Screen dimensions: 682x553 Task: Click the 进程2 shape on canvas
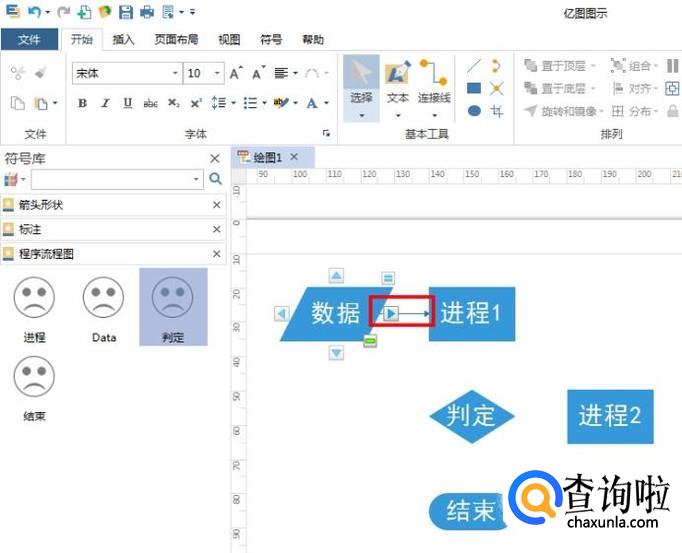(610, 416)
